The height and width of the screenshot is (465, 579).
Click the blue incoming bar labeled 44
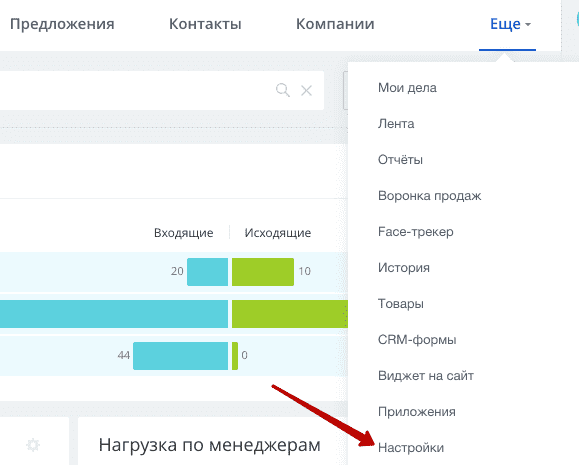pos(181,356)
